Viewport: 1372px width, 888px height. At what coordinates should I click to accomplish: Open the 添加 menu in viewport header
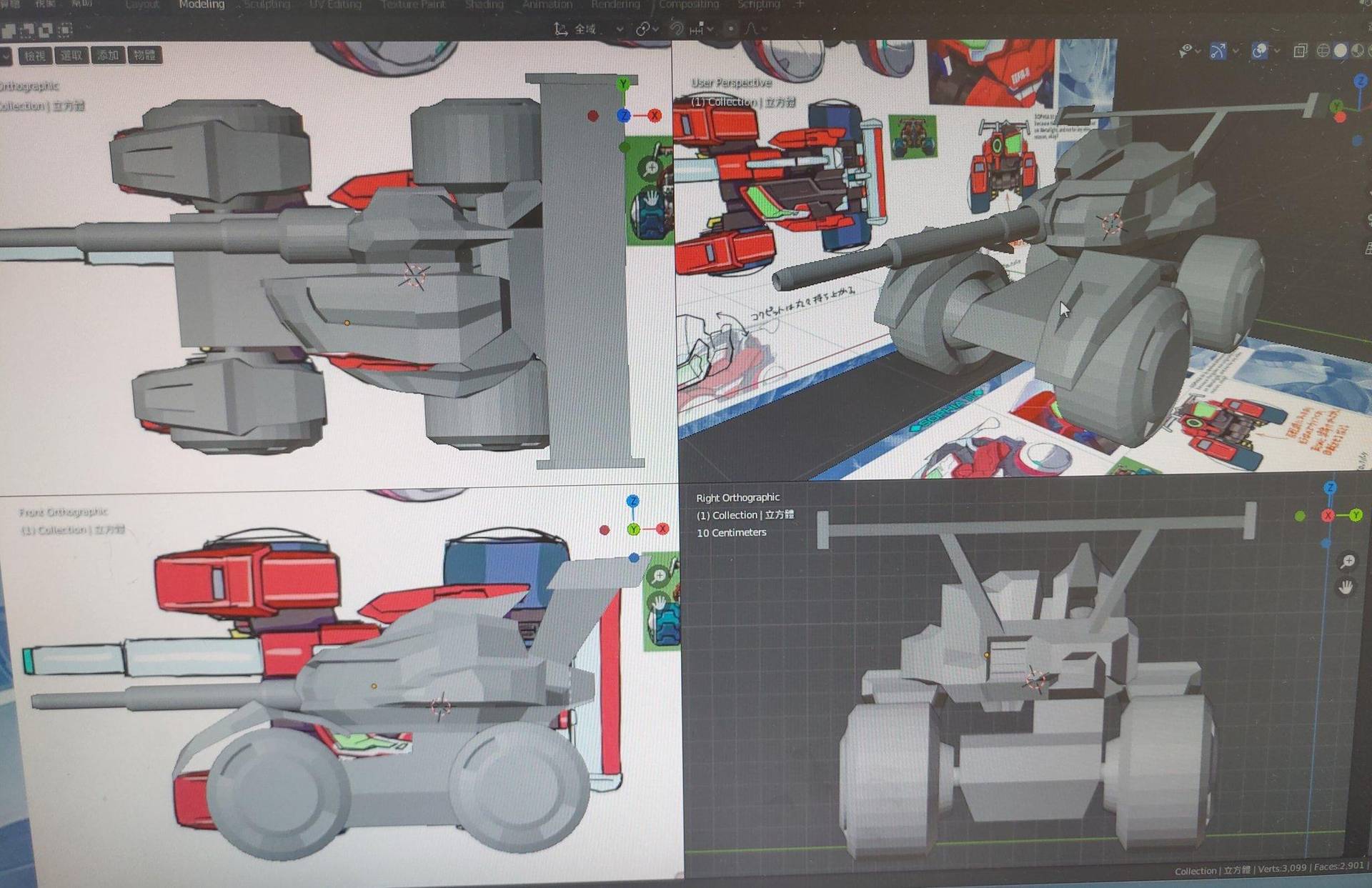(108, 55)
